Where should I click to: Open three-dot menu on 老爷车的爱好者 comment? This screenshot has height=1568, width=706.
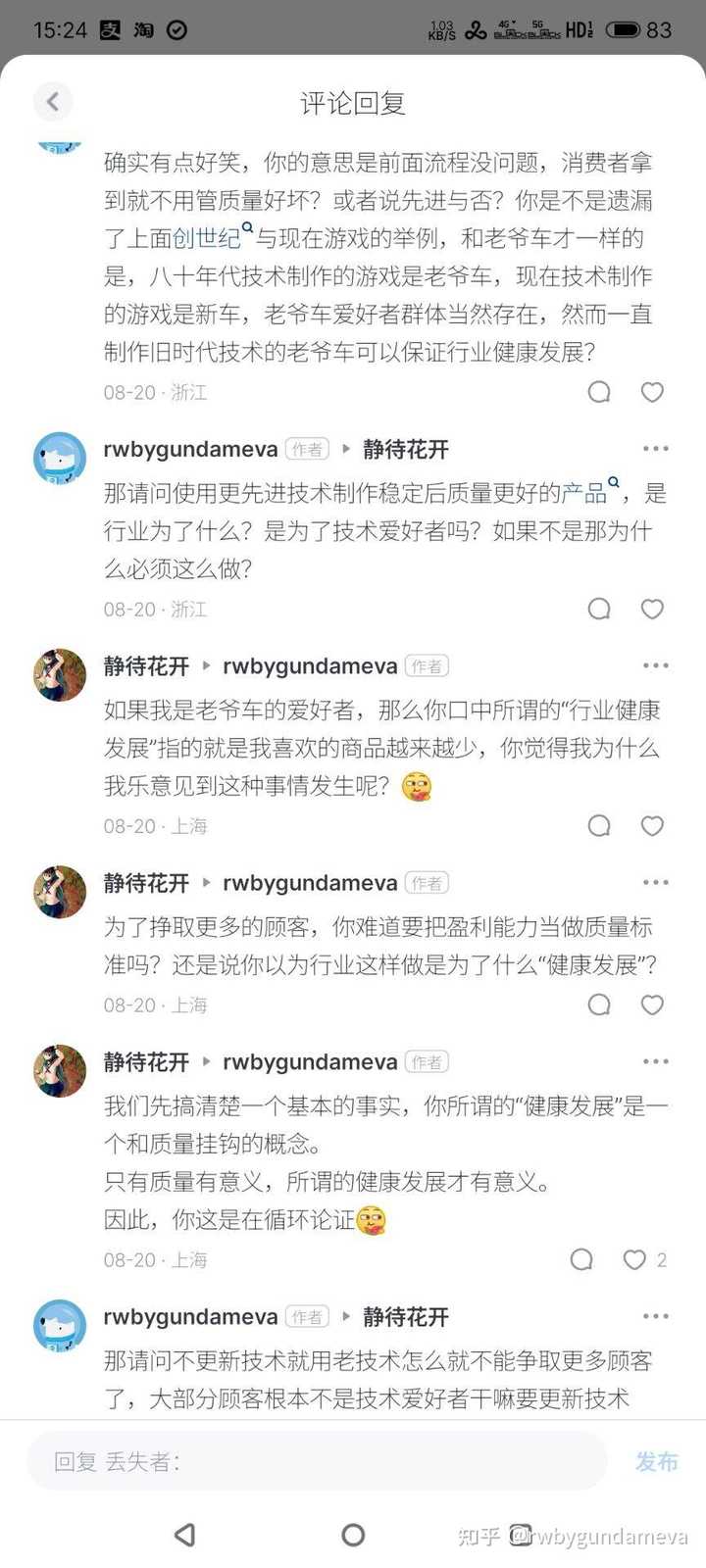point(655,665)
